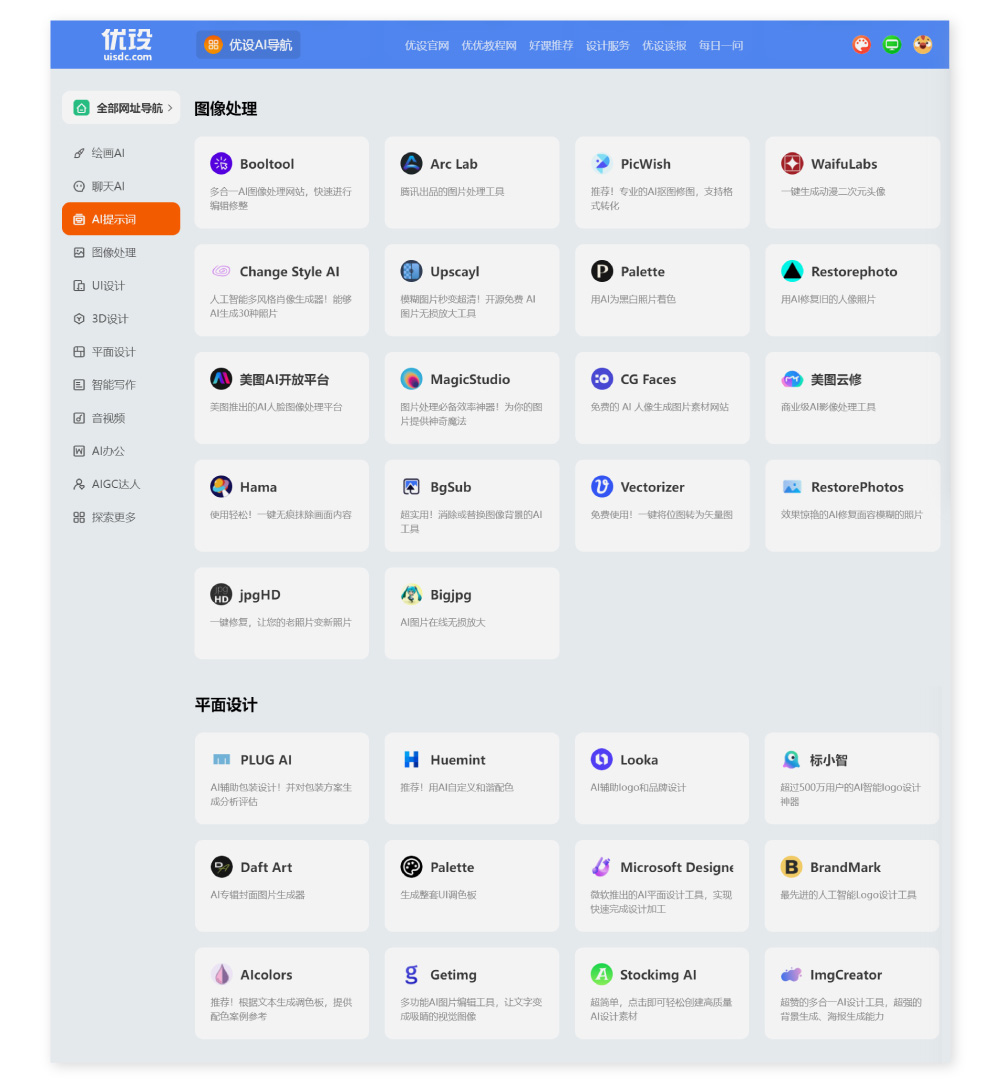Click the Bigjpg logo icon
1000x1081 pixels.
pyautogui.click(x=411, y=594)
